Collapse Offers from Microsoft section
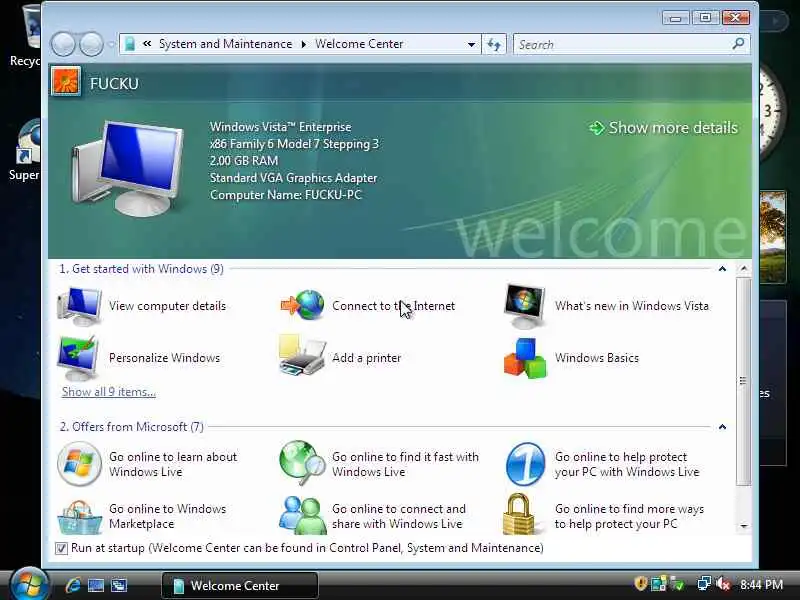Screen dimensions: 800x600 pos(722,427)
